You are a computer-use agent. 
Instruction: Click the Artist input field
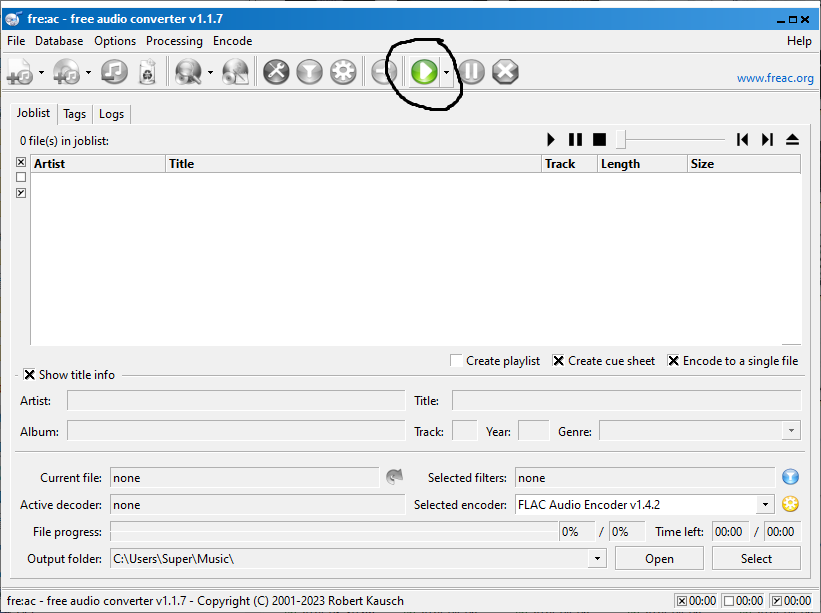(x=236, y=400)
